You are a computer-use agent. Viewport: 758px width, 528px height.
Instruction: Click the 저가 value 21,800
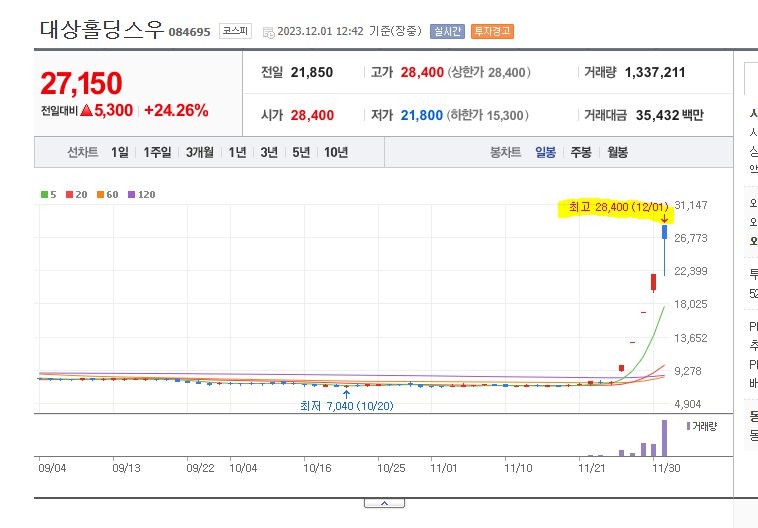[422, 115]
